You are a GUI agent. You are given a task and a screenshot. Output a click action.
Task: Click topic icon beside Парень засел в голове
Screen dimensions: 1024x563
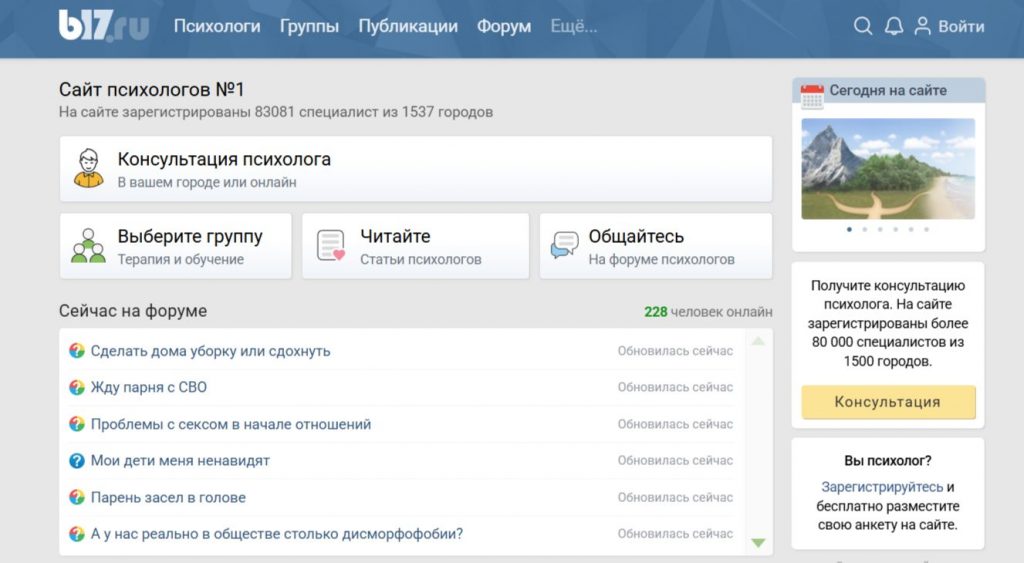coord(76,497)
